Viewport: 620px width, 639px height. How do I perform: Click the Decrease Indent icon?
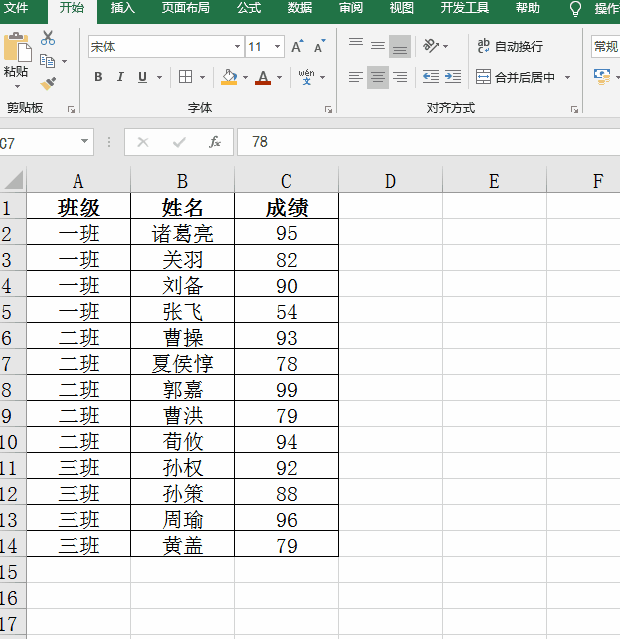pyautogui.click(x=430, y=77)
